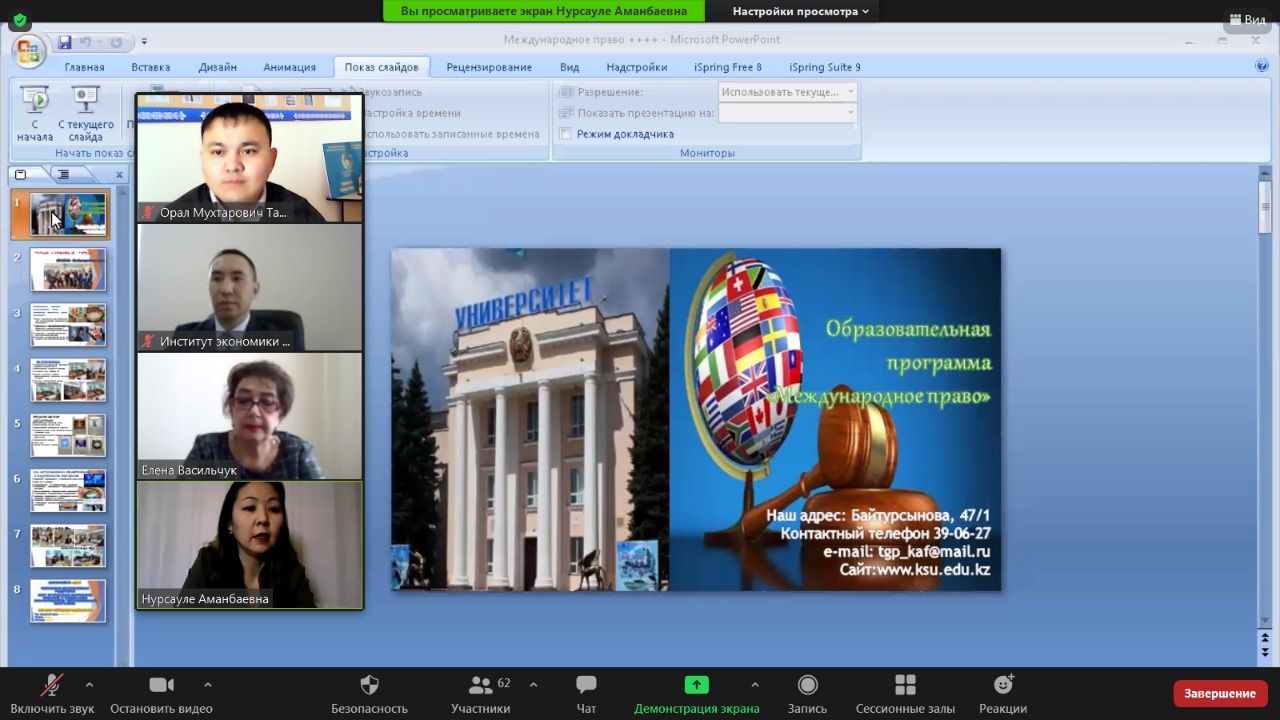Click the Undo icon in quick access toolbar
The height and width of the screenshot is (720, 1280).
86,42
